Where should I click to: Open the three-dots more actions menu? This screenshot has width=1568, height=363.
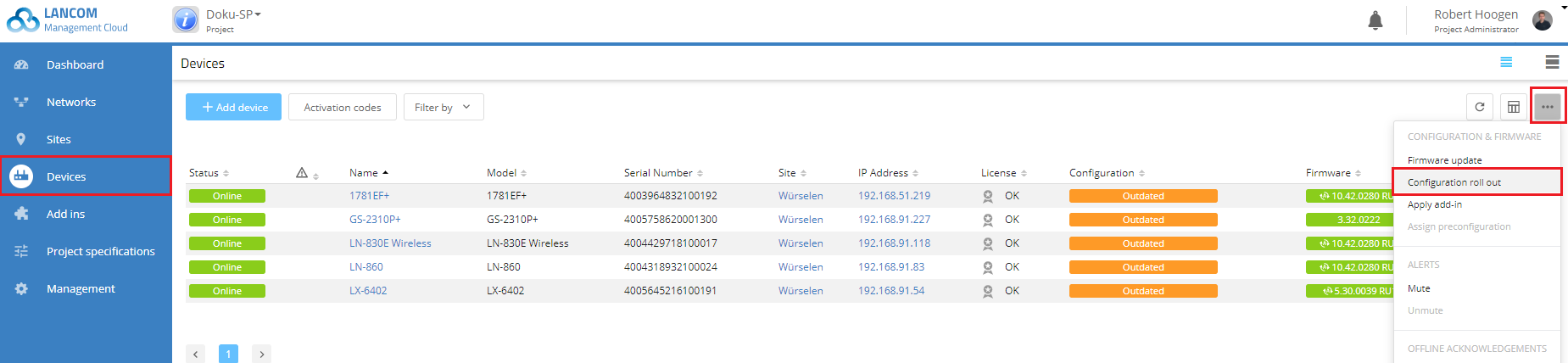pyautogui.click(x=1548, y=107)
